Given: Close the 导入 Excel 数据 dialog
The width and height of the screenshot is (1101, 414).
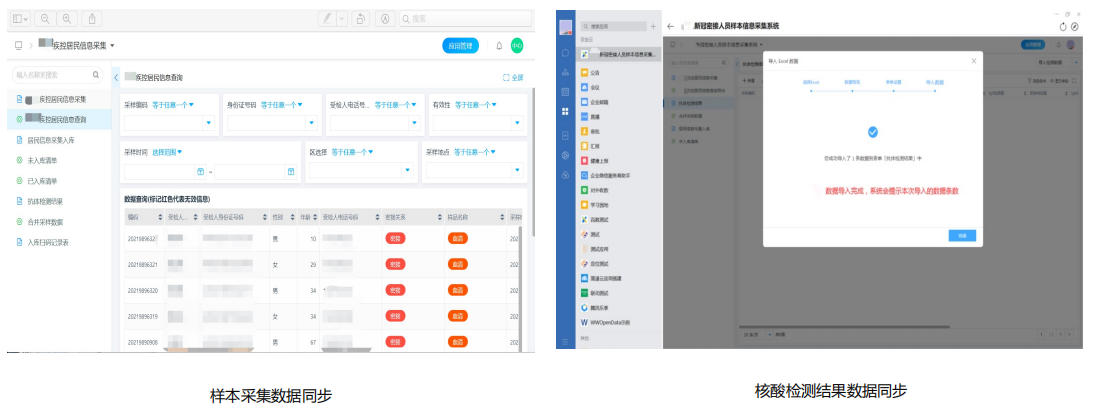Looking at the screenshot, I should coord(973,62).
